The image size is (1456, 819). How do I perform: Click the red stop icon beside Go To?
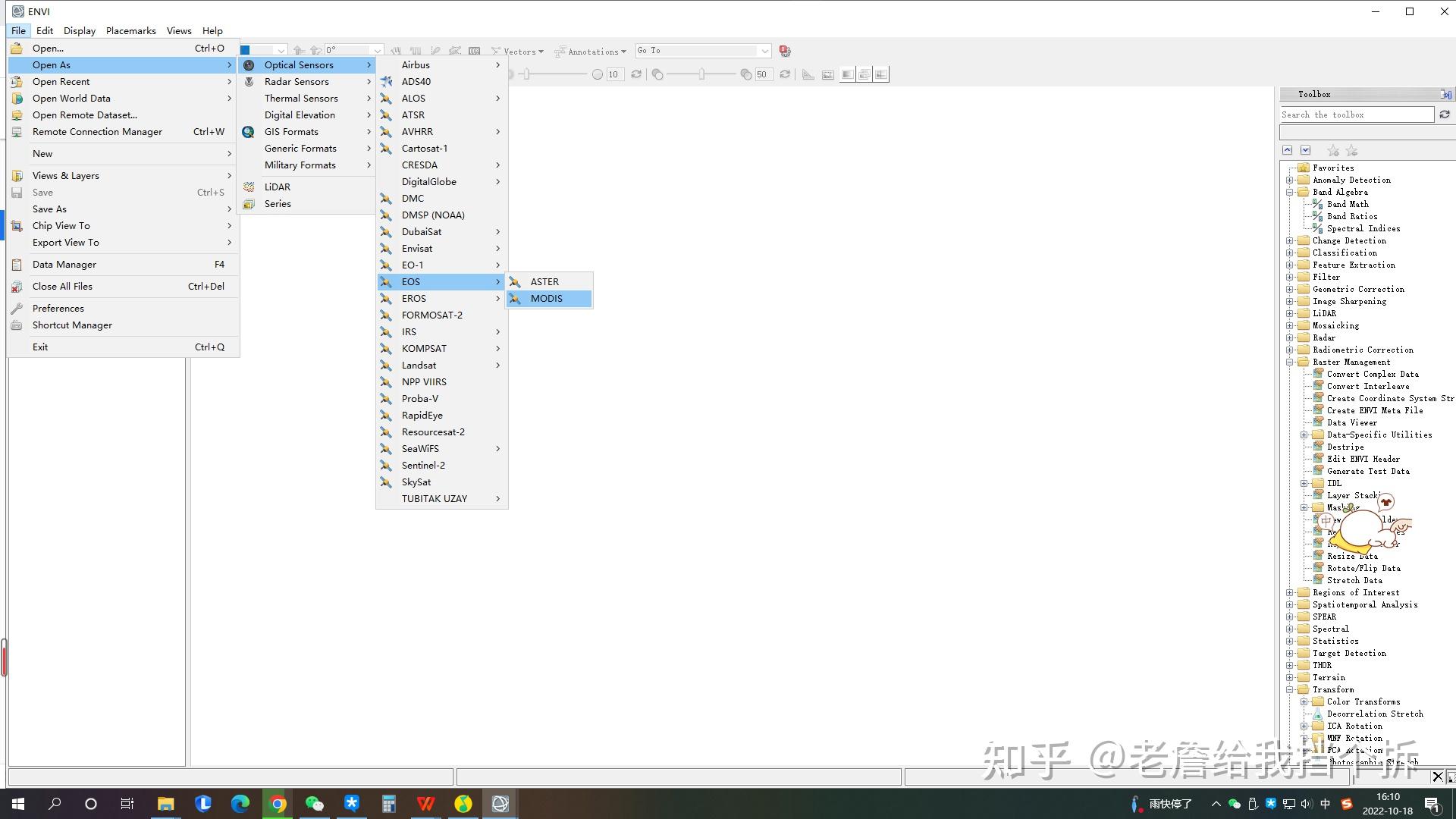[785, 52]
